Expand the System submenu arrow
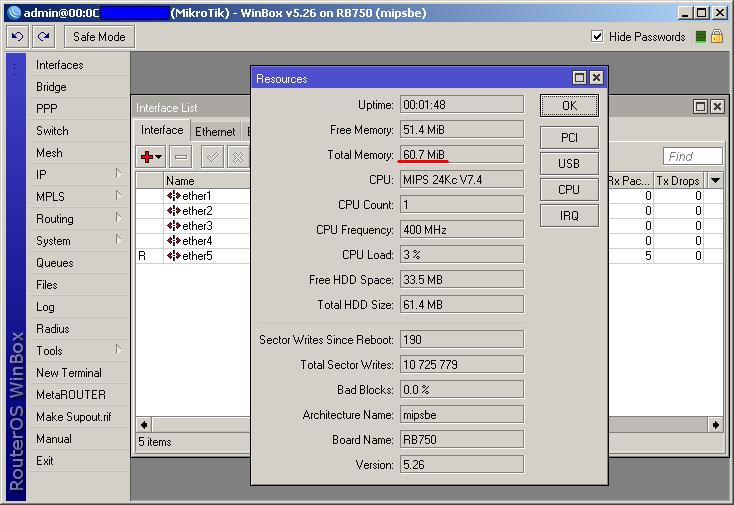 pyautogui.click(x=118, y=240)
